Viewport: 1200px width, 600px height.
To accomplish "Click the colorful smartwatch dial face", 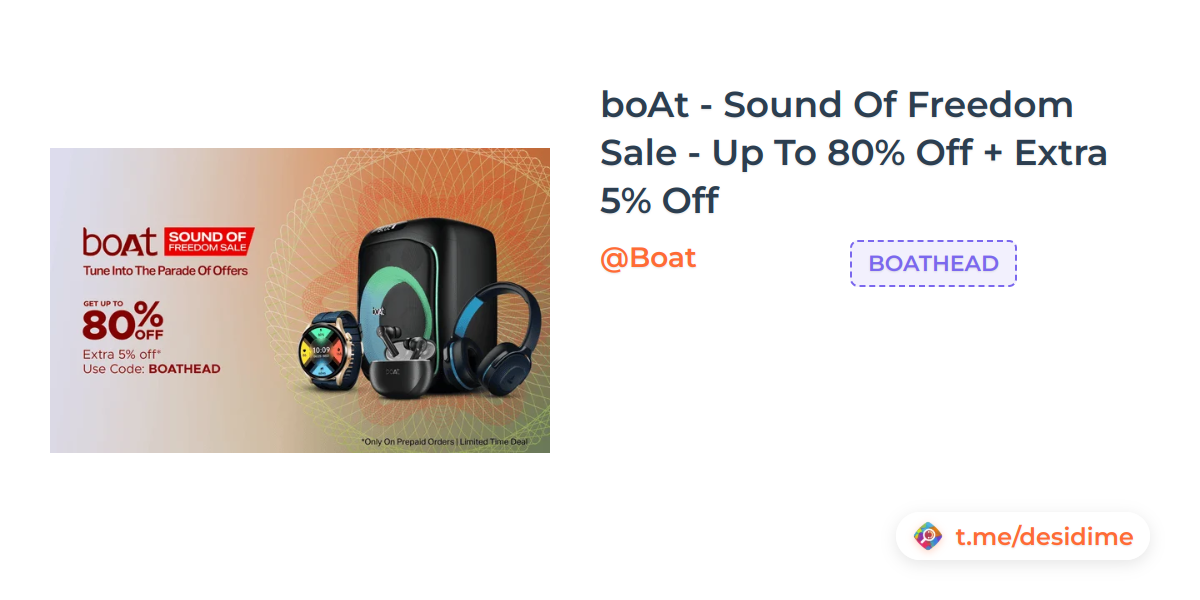I will click(x=323, y=350).
